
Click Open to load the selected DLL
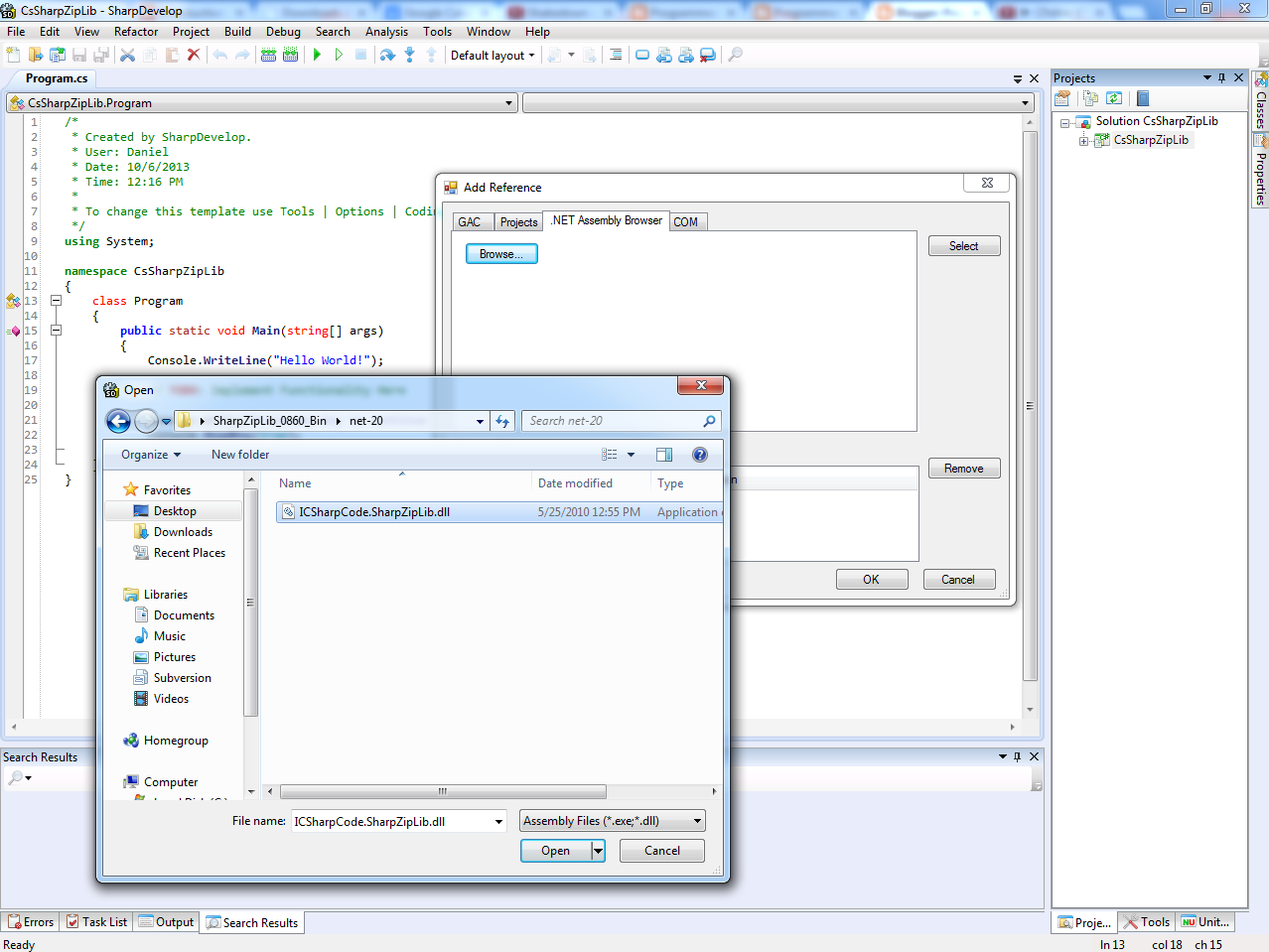(x=554, y=850)
